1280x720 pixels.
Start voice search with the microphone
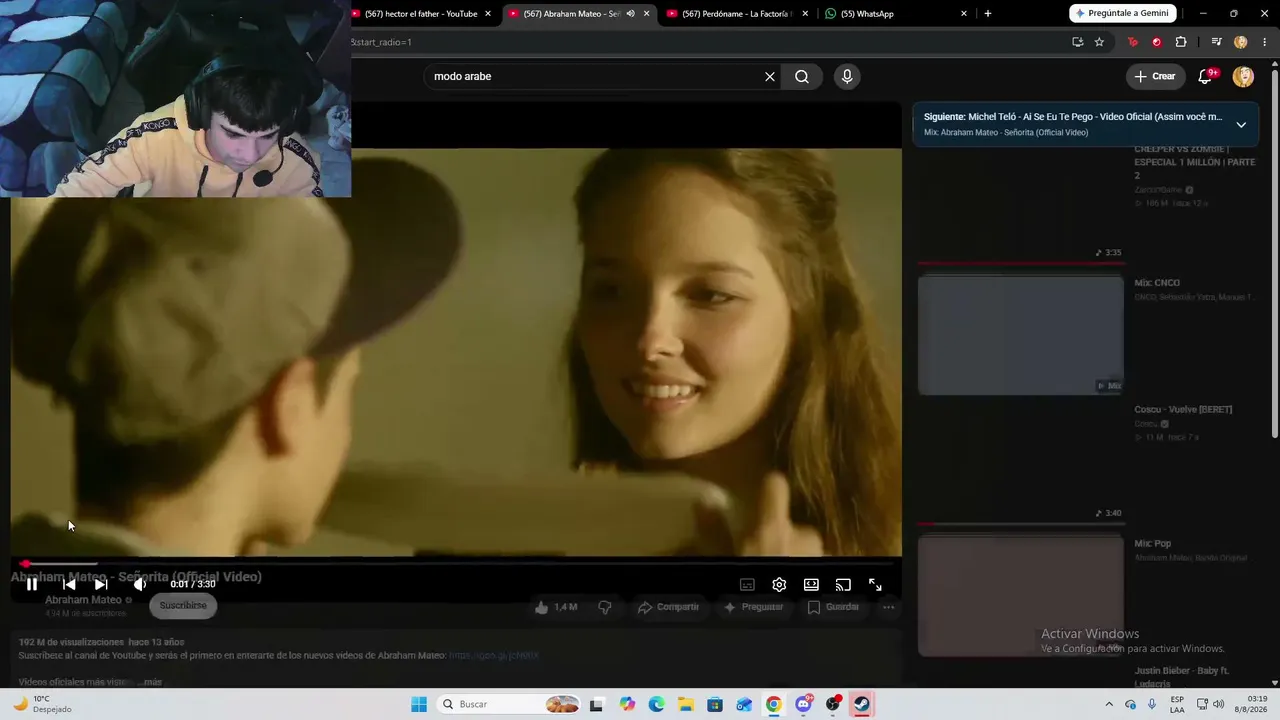tap(847, 77)
